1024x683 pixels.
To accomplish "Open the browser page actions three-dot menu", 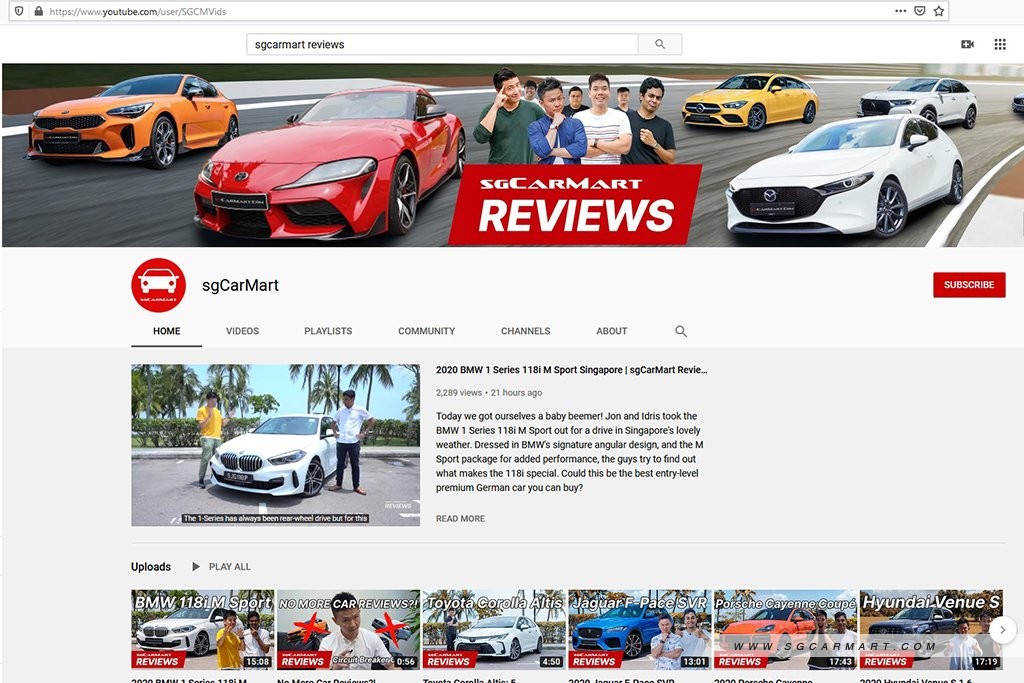I will point(901,11).
